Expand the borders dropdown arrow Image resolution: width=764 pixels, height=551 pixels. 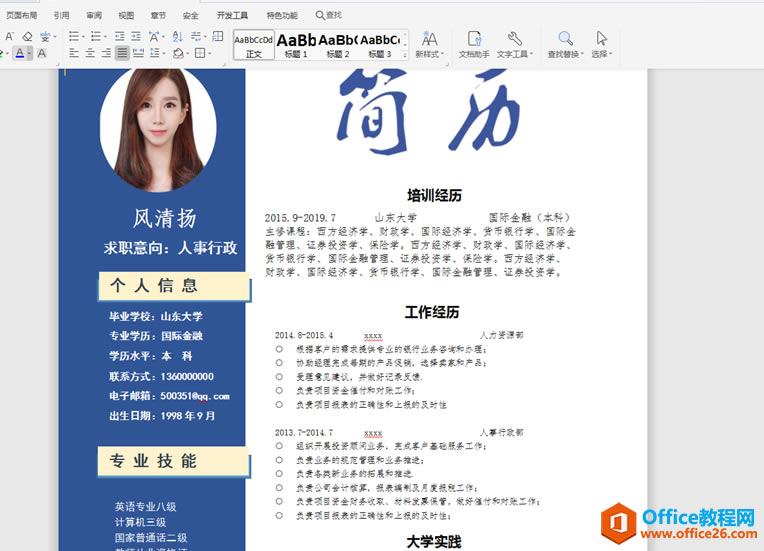pyautogui.click(x=210, y=54)
